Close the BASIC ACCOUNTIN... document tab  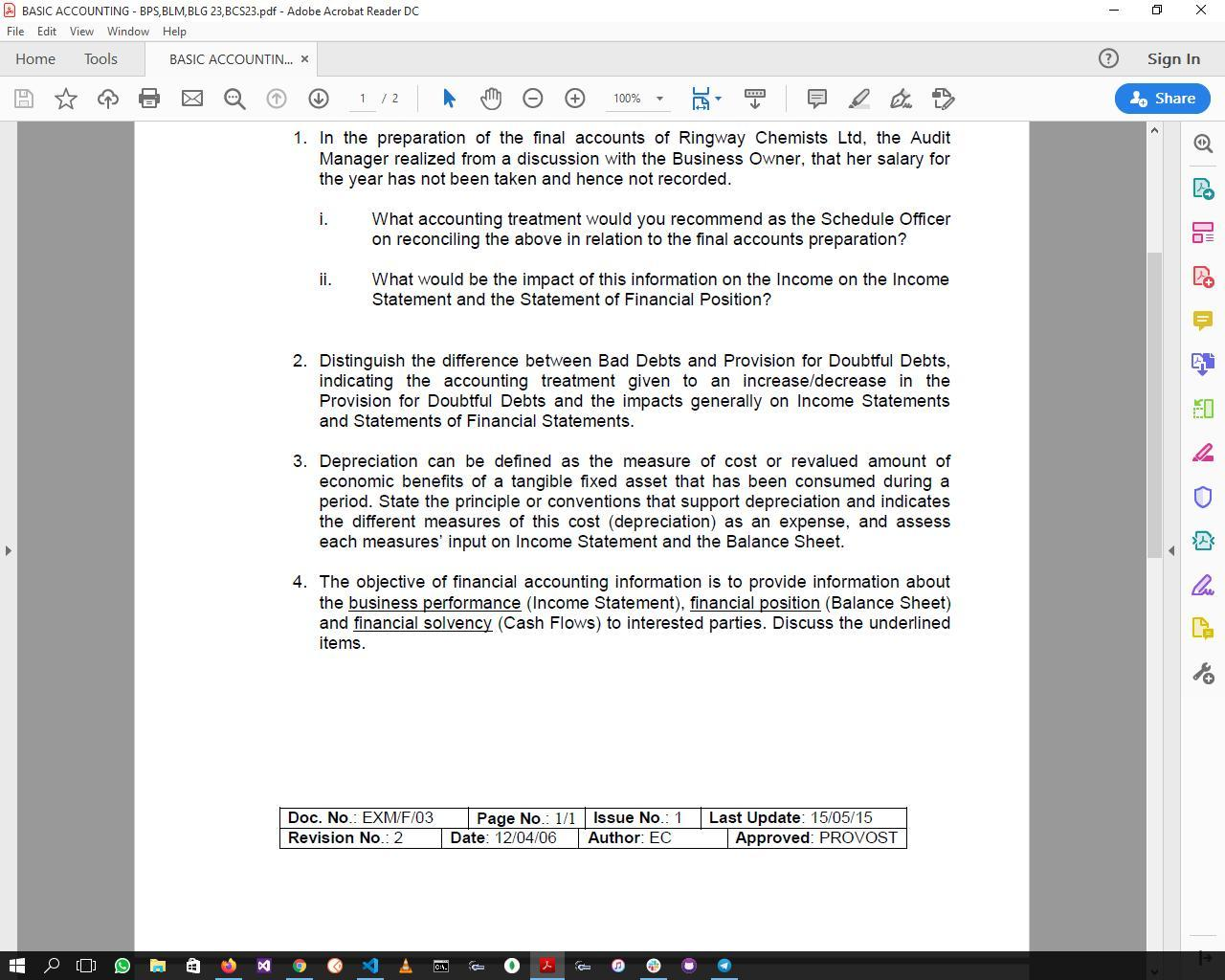point(304,59)
